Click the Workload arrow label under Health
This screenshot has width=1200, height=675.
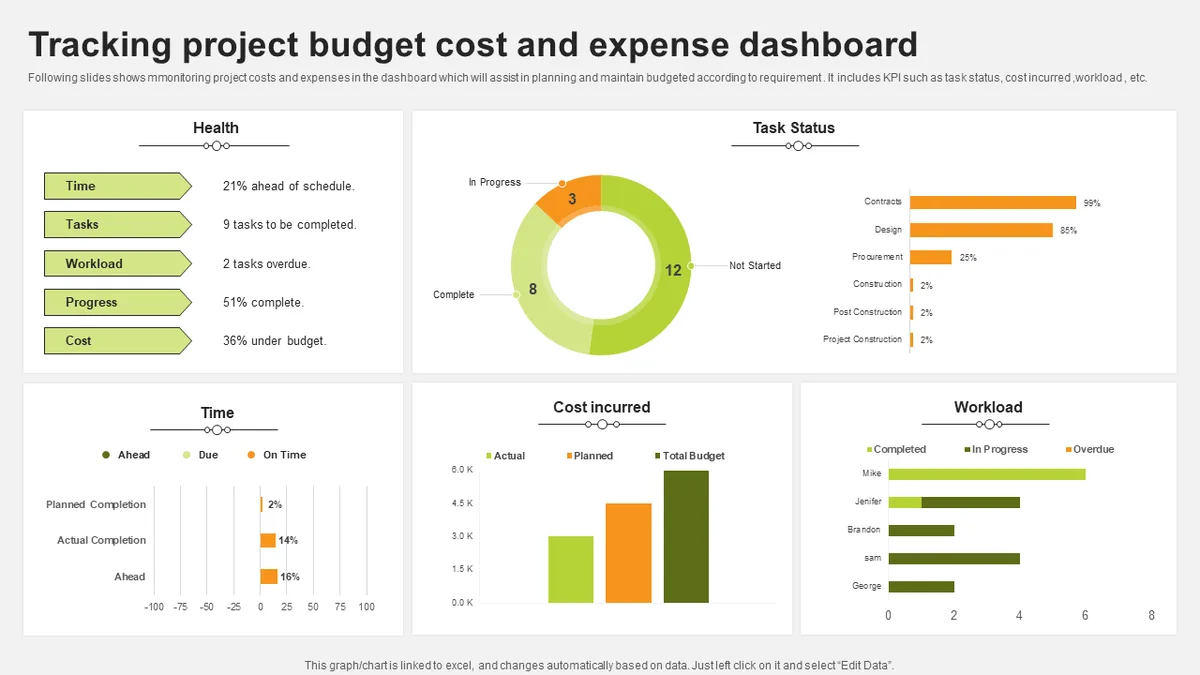coord(117,263)
